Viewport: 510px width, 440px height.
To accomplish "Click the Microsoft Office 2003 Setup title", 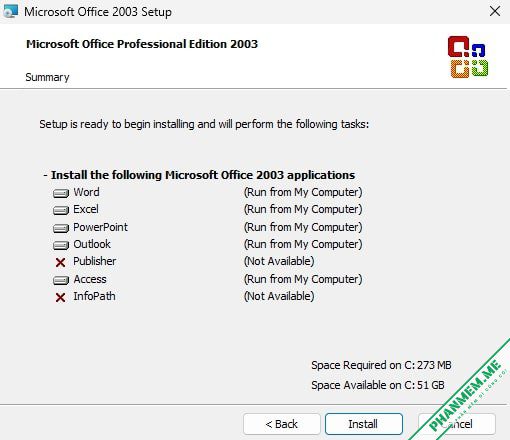I will pos(98,12).
